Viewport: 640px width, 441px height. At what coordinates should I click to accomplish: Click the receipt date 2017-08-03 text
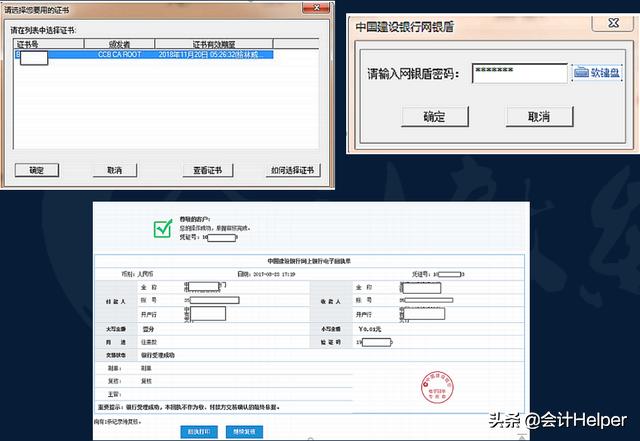(266, 274)
